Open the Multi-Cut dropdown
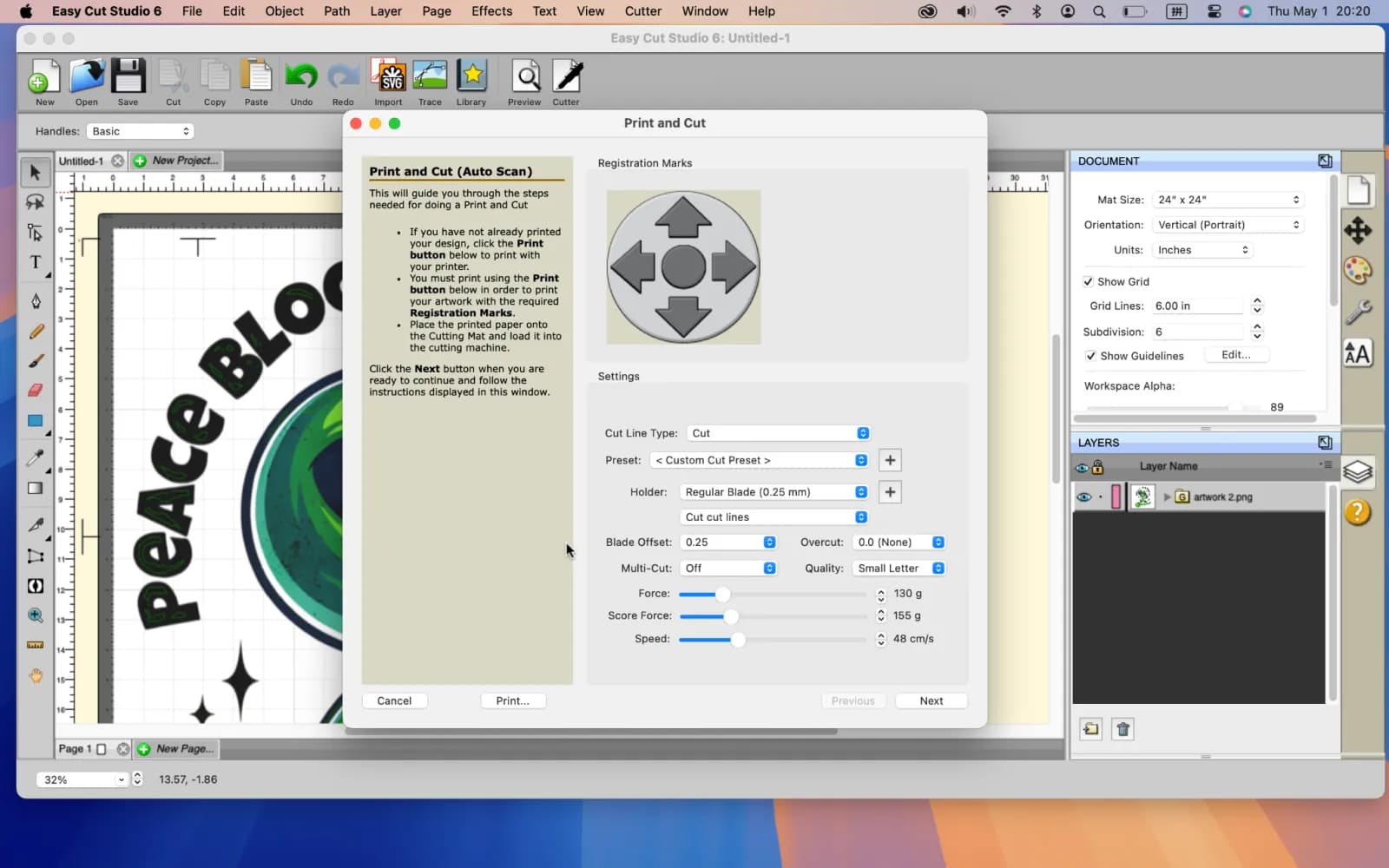The height and width of the screenshot is (868, 1389). pyautogui.click(x=728, y=569)
